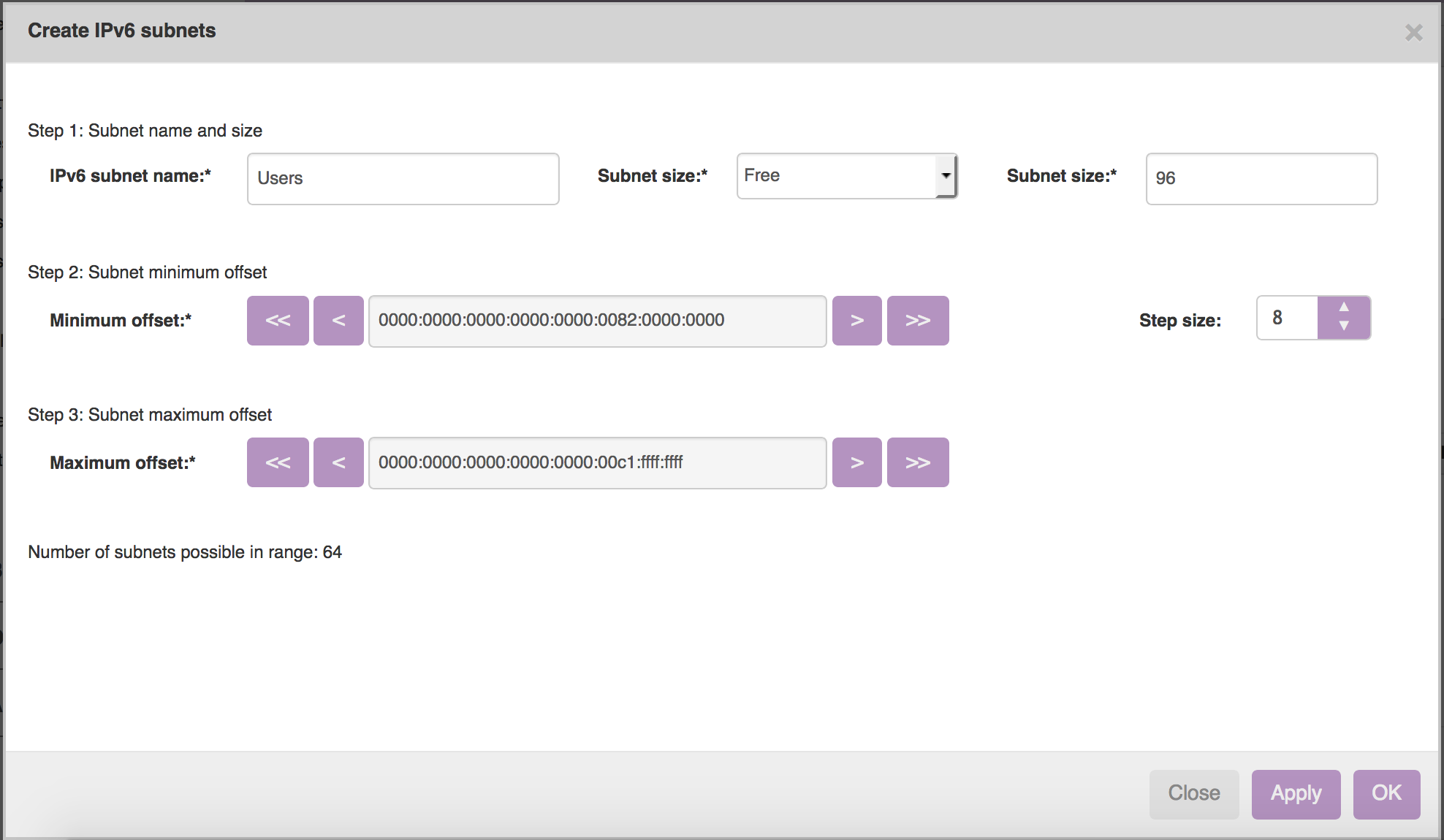
Task: Click the Step size value field
Action: click(1287, 318)
